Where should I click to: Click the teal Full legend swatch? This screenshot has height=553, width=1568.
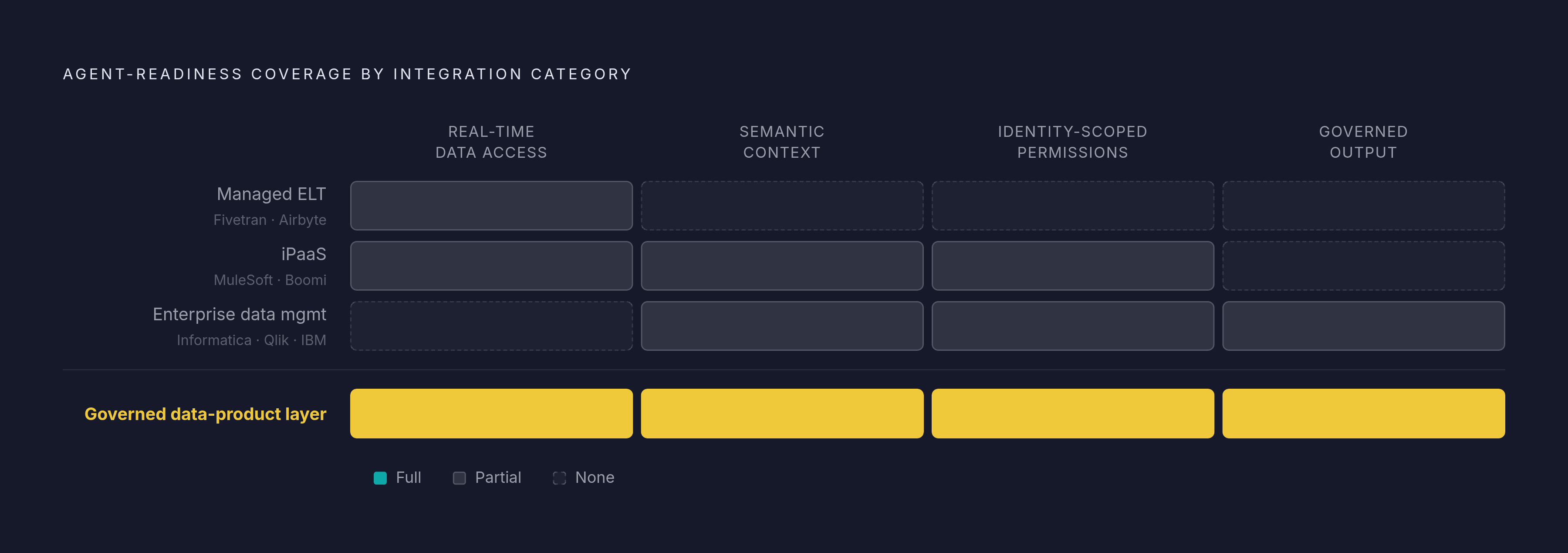(380, 478)
